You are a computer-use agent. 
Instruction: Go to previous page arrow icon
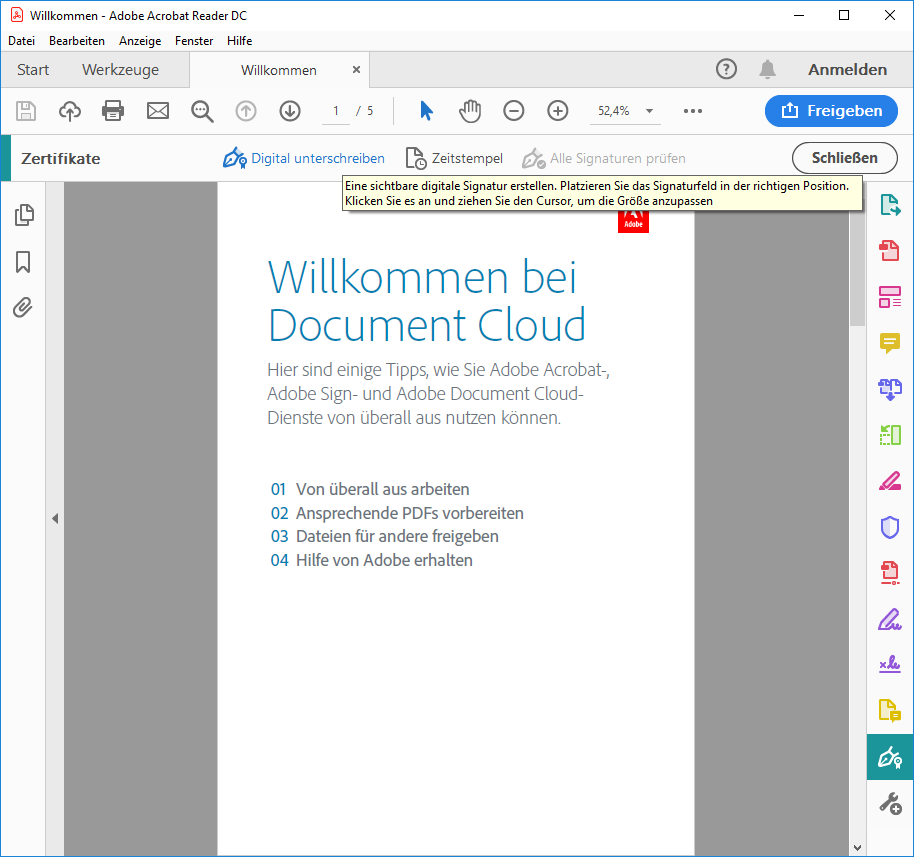(x=246, y=111)
